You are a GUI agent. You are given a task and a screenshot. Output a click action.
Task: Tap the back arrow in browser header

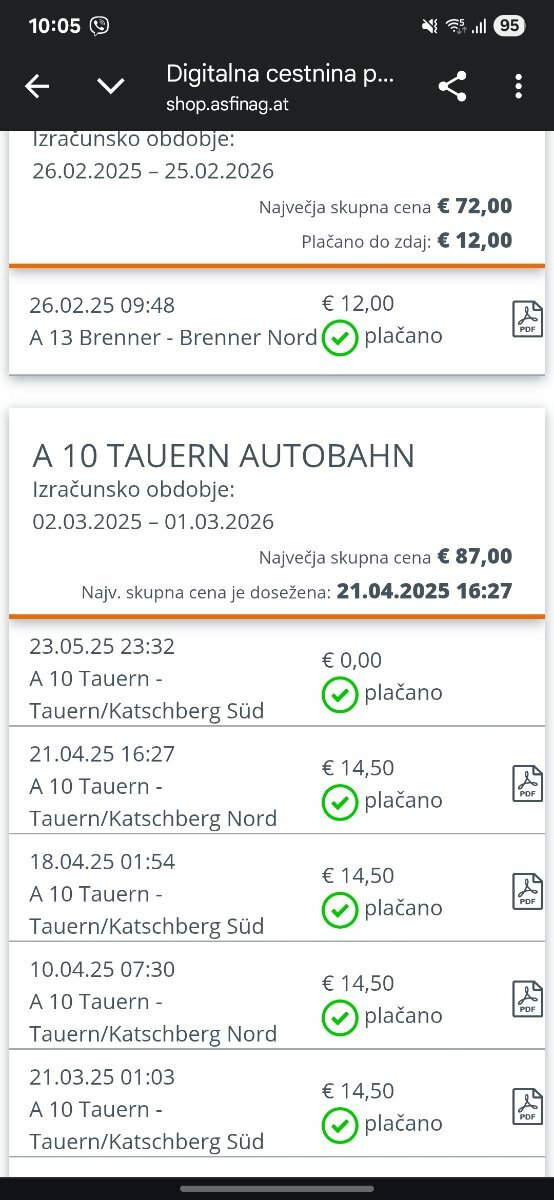(x=37, y=87)
